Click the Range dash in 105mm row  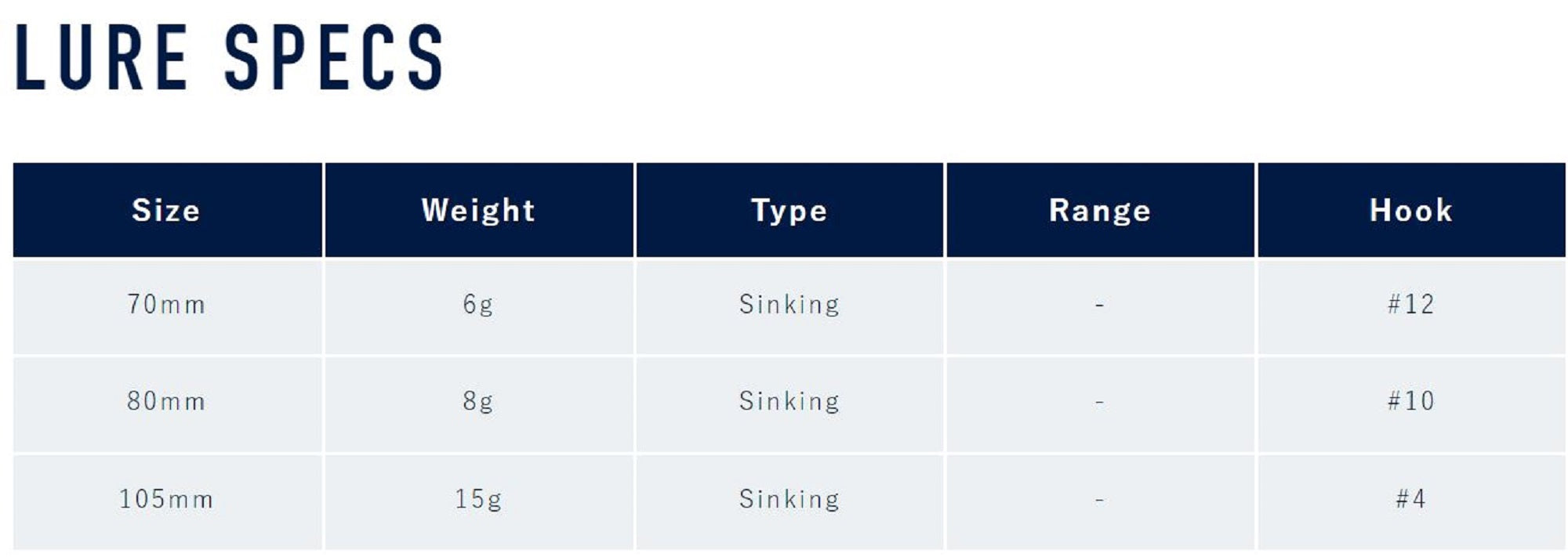pyautogui.click(x=1099, y=499)
